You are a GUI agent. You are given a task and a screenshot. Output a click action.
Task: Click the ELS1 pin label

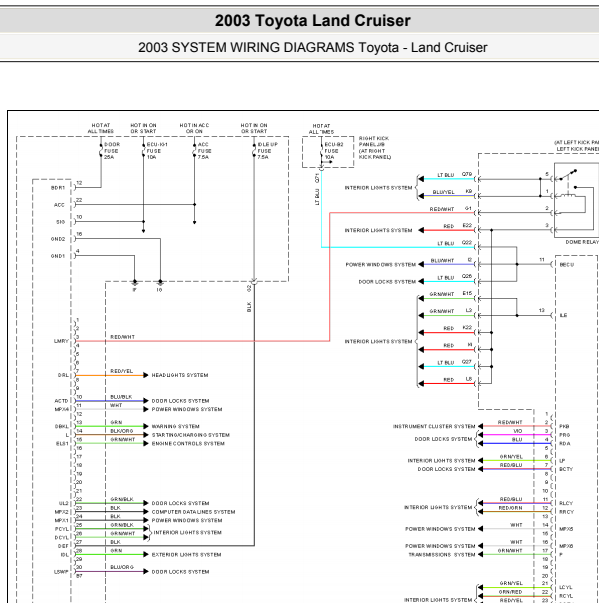[x=62, y=443]
